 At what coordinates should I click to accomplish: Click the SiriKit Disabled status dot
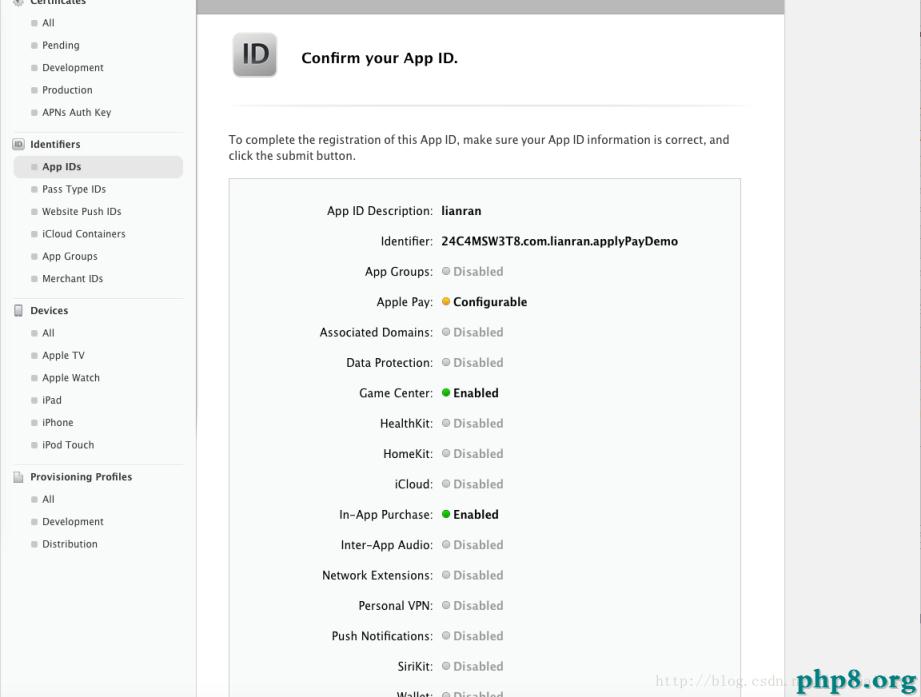click(x=446, y=666)
